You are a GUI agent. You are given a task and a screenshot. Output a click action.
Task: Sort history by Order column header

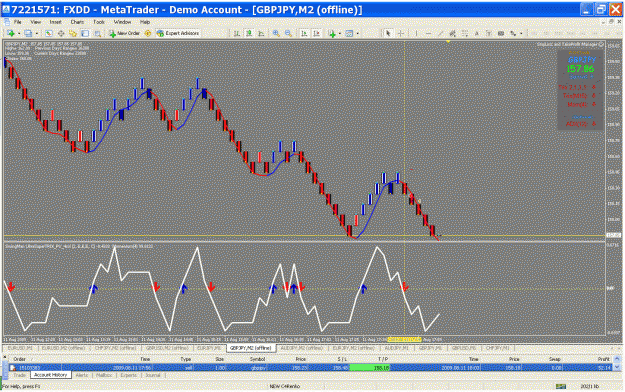(19, 359)
